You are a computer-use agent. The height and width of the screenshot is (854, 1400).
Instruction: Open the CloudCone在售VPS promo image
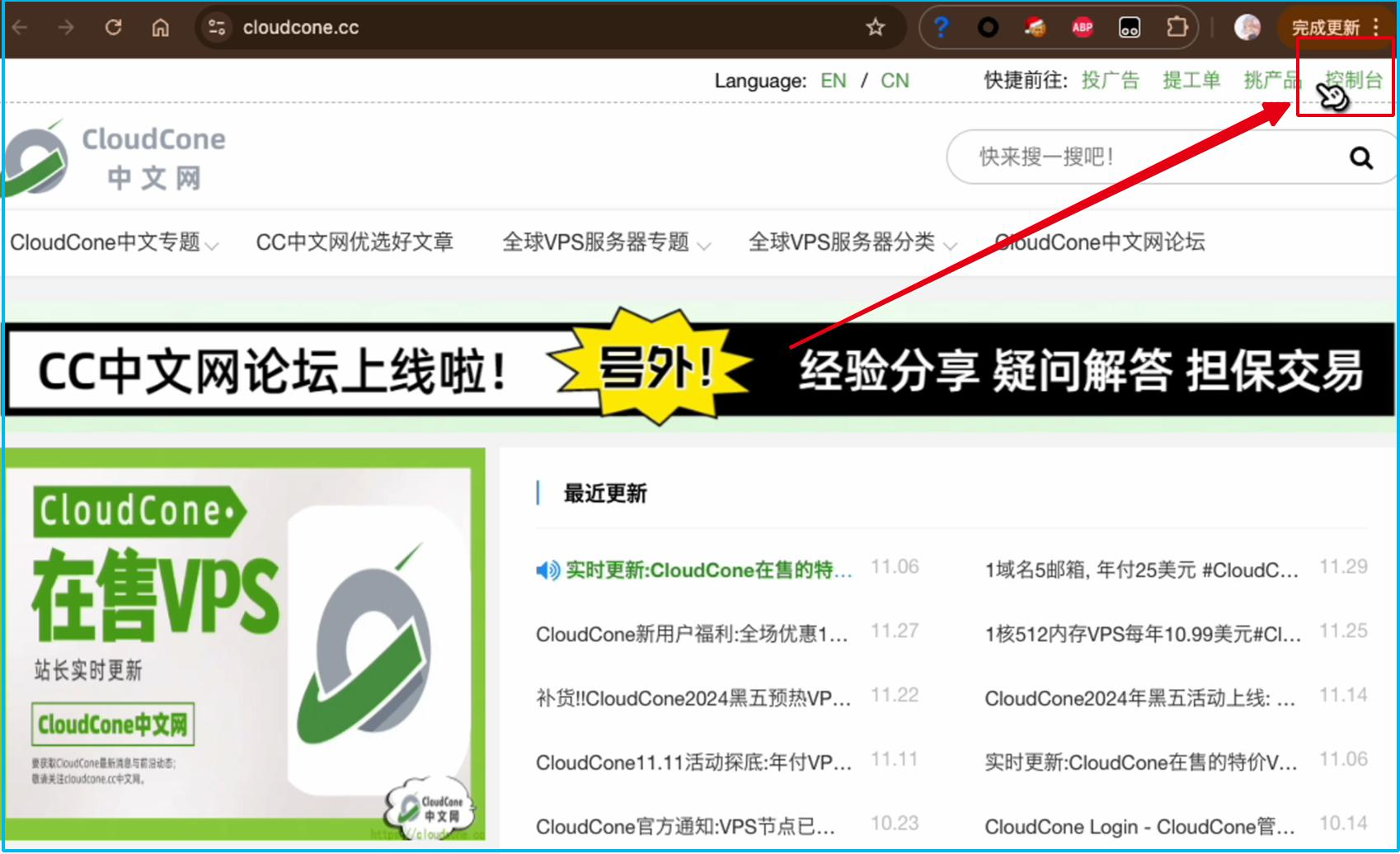point(245,645)
